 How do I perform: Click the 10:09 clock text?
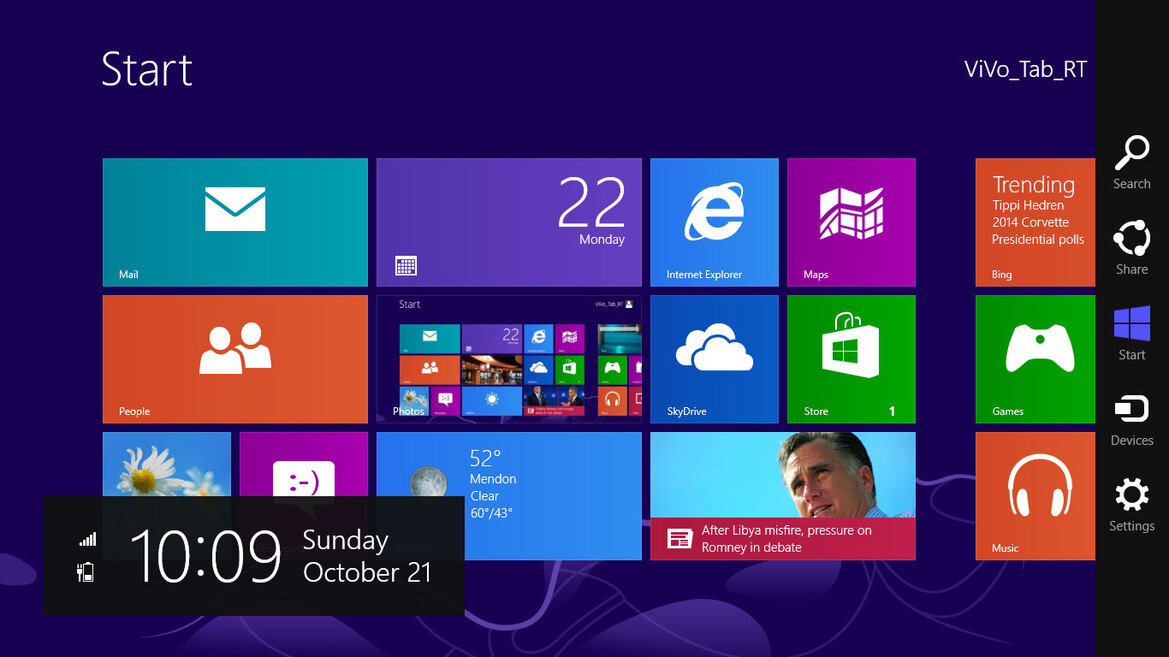point(206,556)
